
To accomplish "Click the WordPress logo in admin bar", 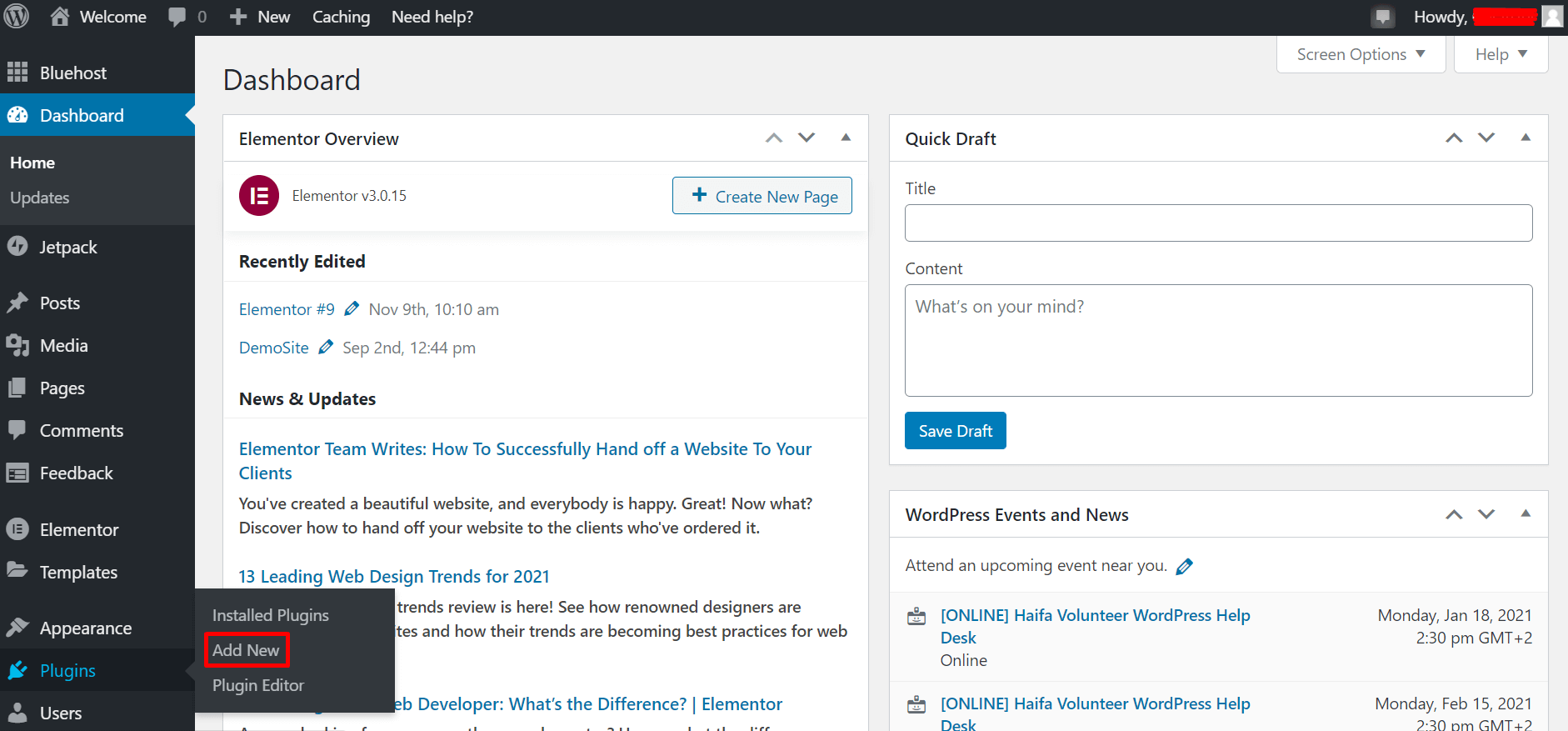I will [x=17, y=17].
